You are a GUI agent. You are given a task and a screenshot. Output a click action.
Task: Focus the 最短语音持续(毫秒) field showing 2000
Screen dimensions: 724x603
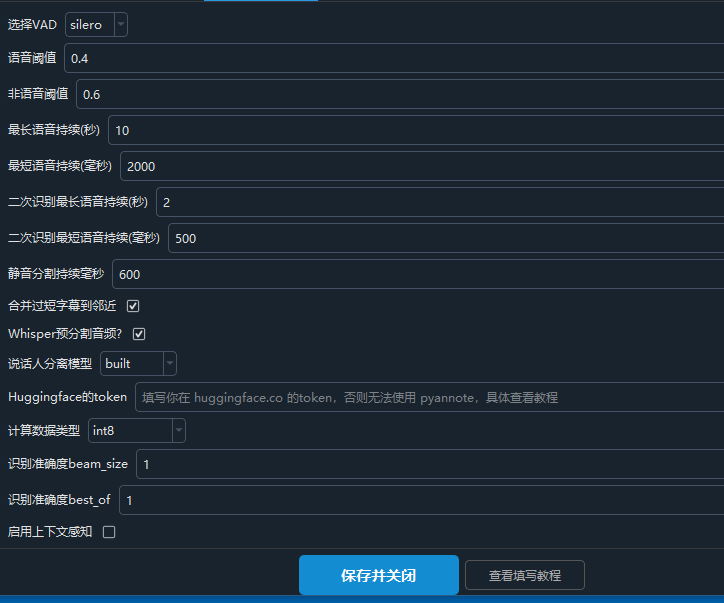422,166
